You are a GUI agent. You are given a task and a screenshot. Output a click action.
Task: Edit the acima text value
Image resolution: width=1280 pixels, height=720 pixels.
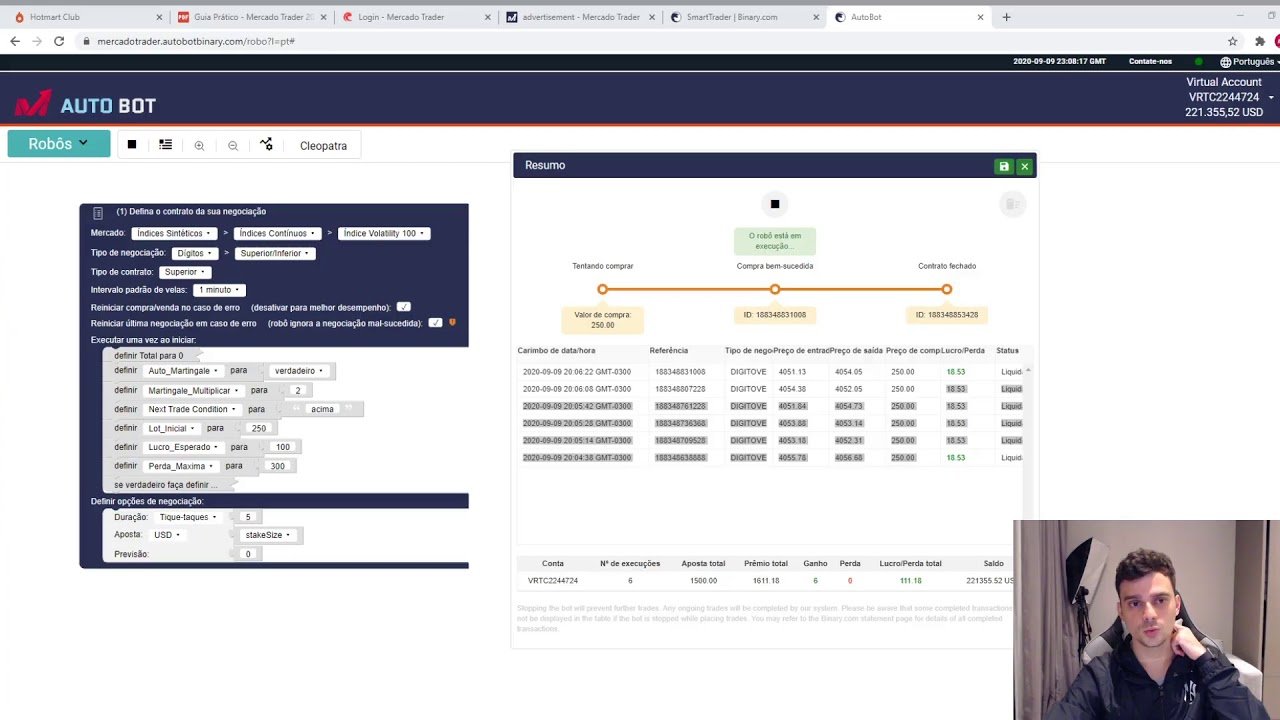coord(322,409)
